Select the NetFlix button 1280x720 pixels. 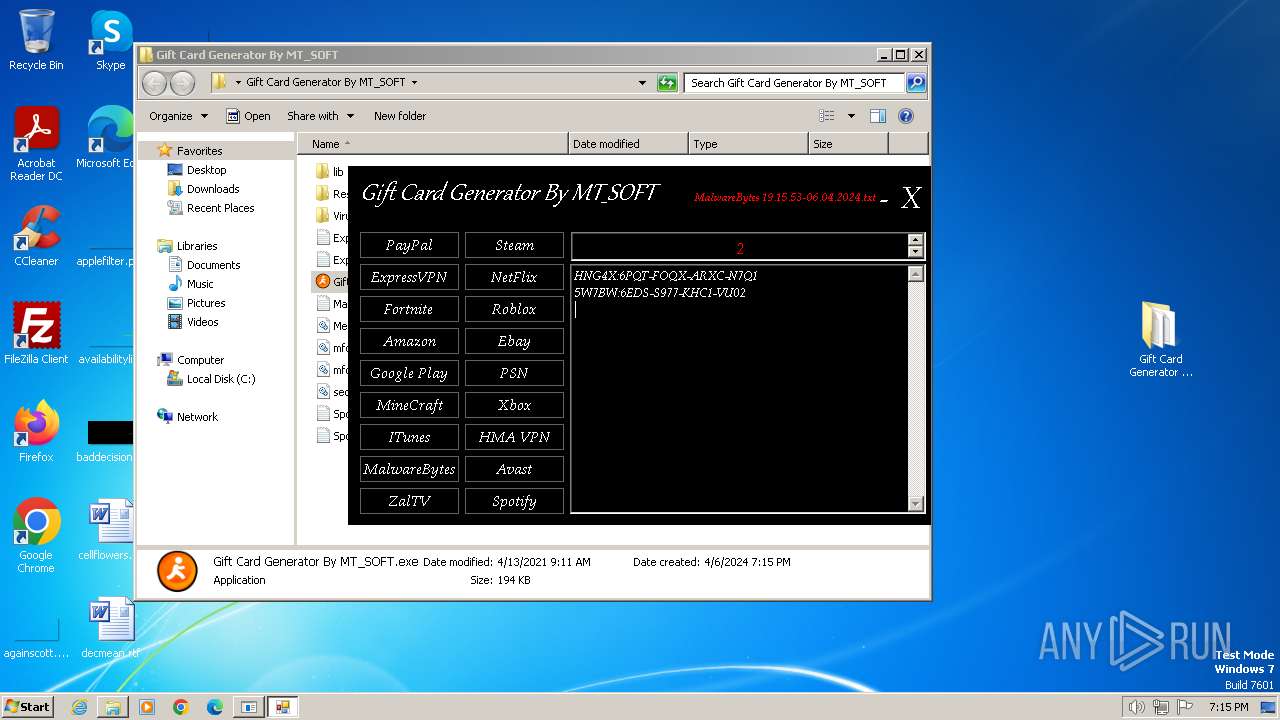tap(514, 277)
